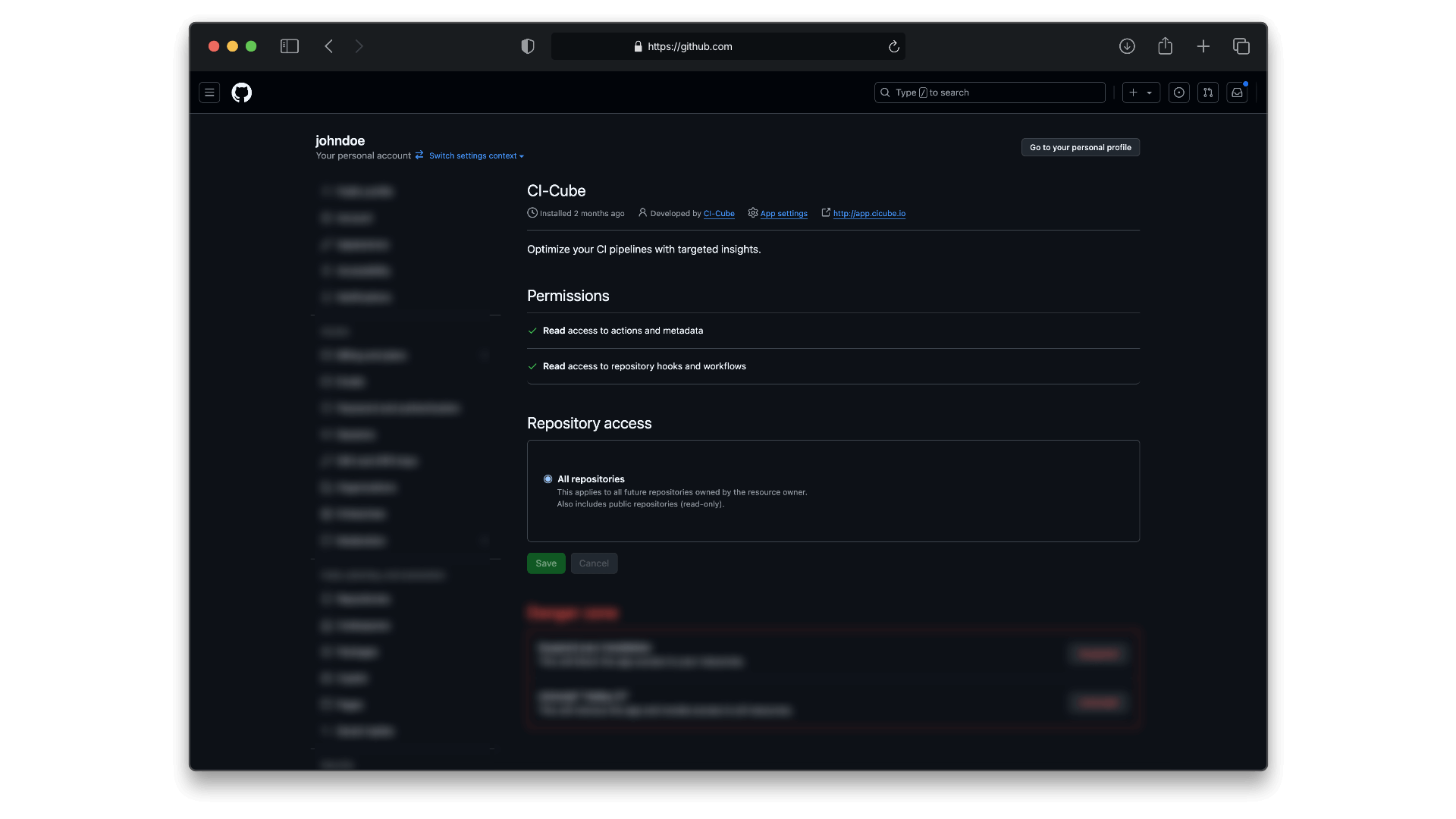Select the All repositories radio button

pyautogui.click(x=548, y=479)
